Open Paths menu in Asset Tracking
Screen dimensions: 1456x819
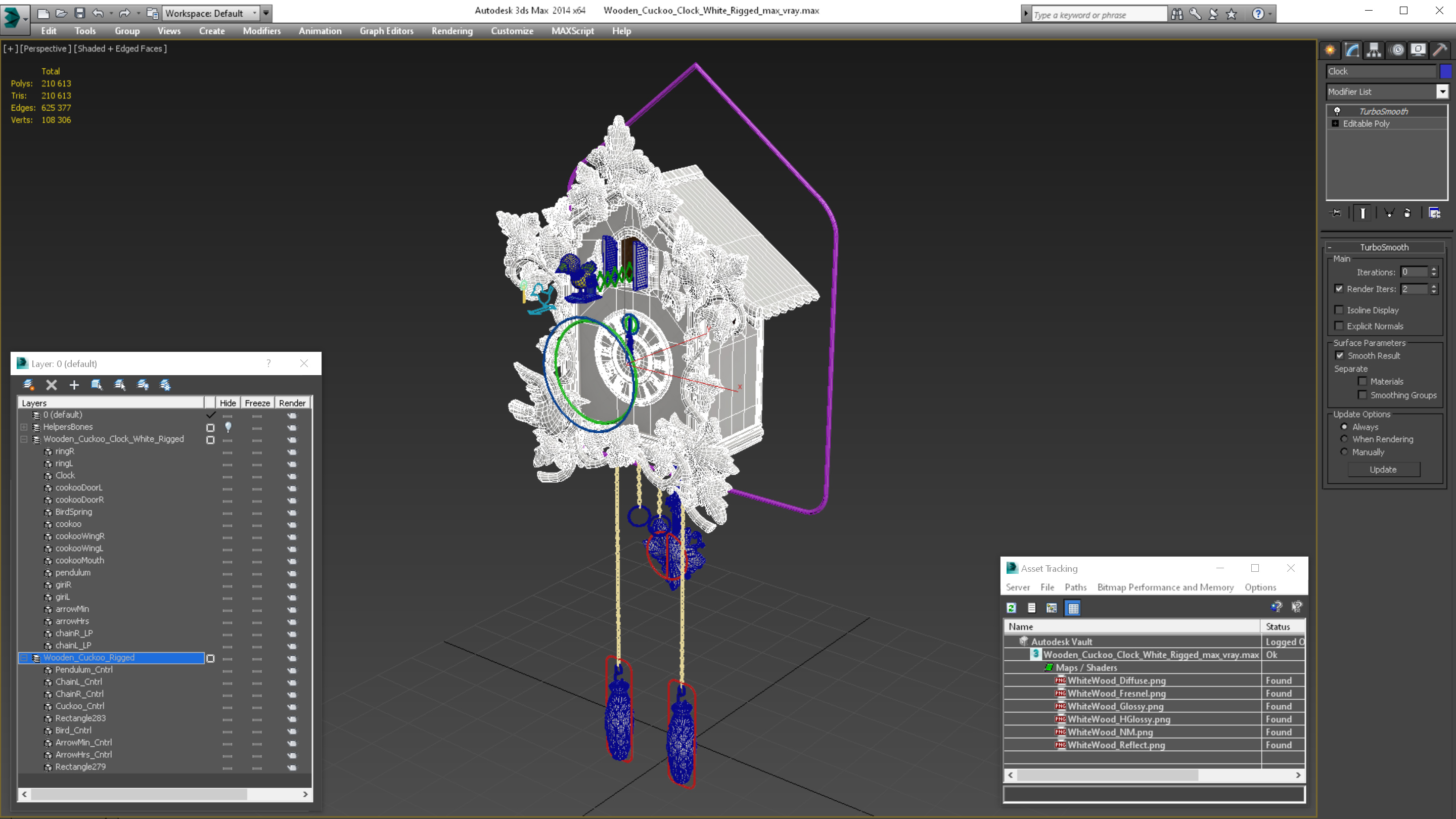click(x=1075, y=587)
